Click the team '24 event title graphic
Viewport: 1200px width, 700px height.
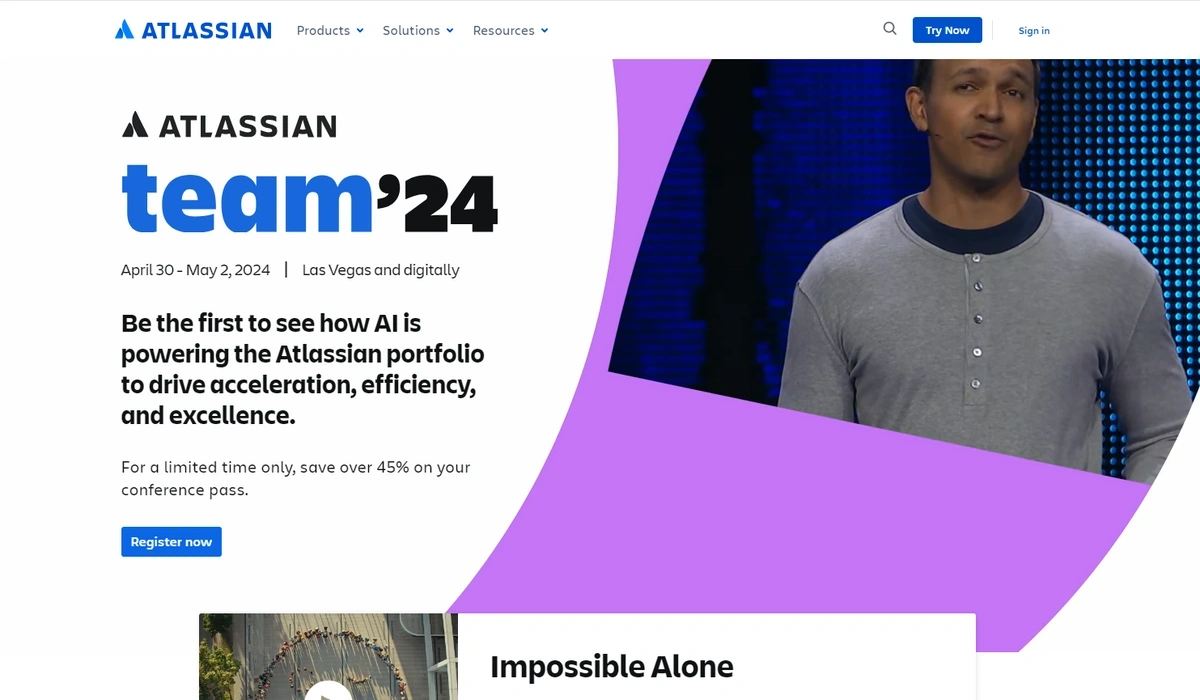309,198
